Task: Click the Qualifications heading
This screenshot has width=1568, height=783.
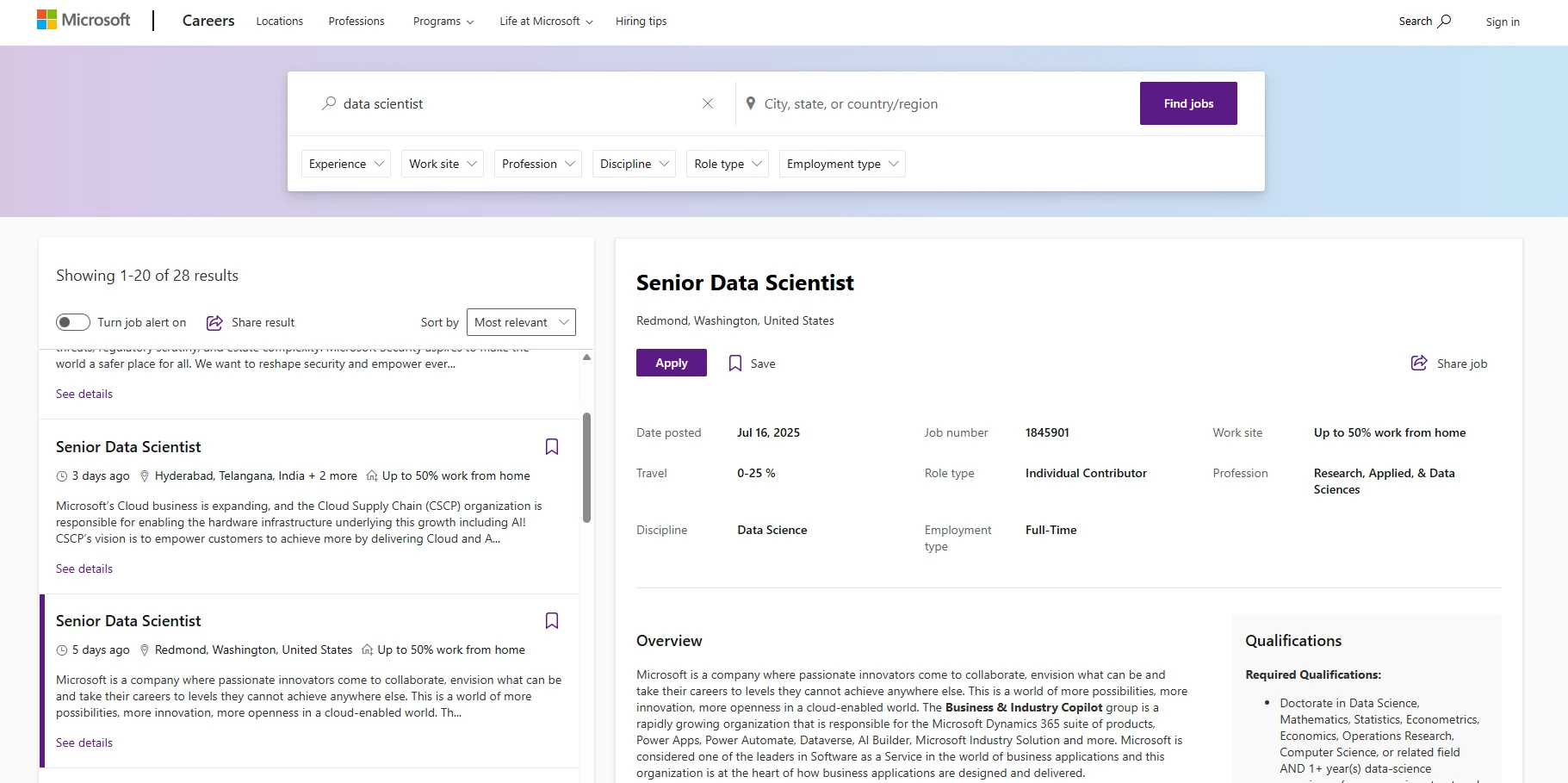Action: (x=1293, y=641)
